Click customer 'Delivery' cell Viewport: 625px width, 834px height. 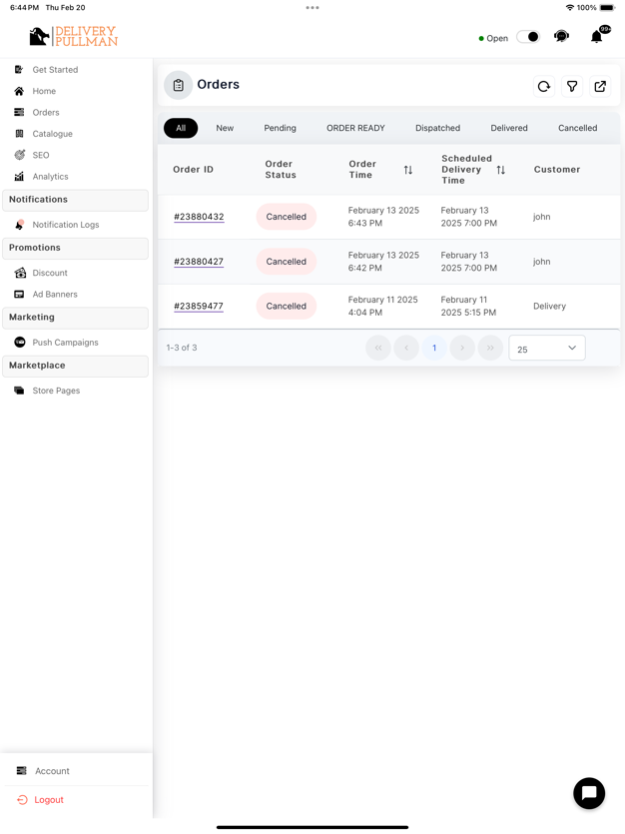tap(549, 306)
